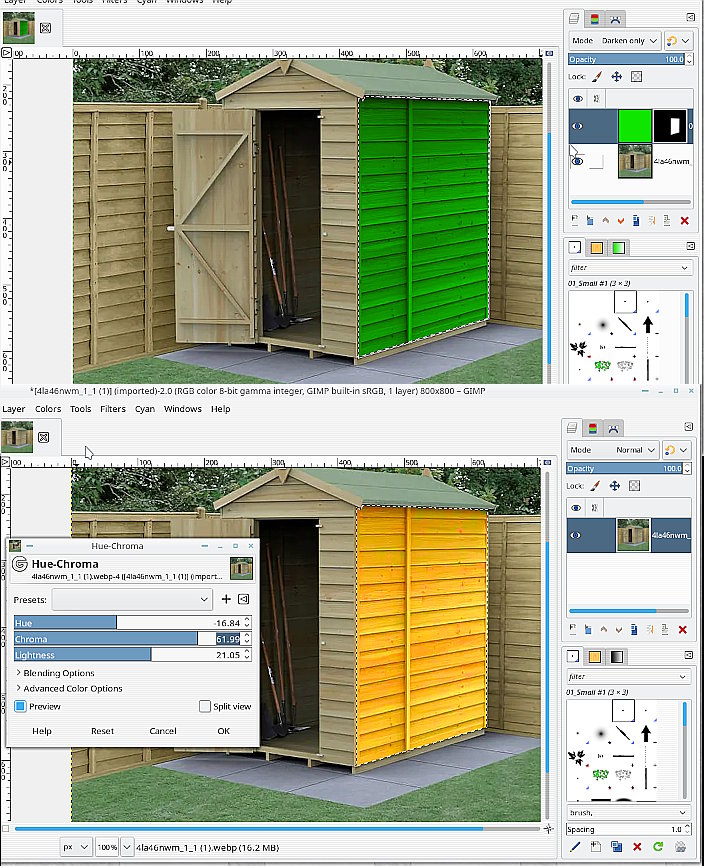Select the arrow brush in upper brushes grid
This screenshot has height=866, width=704.
(x=648, y=325)
